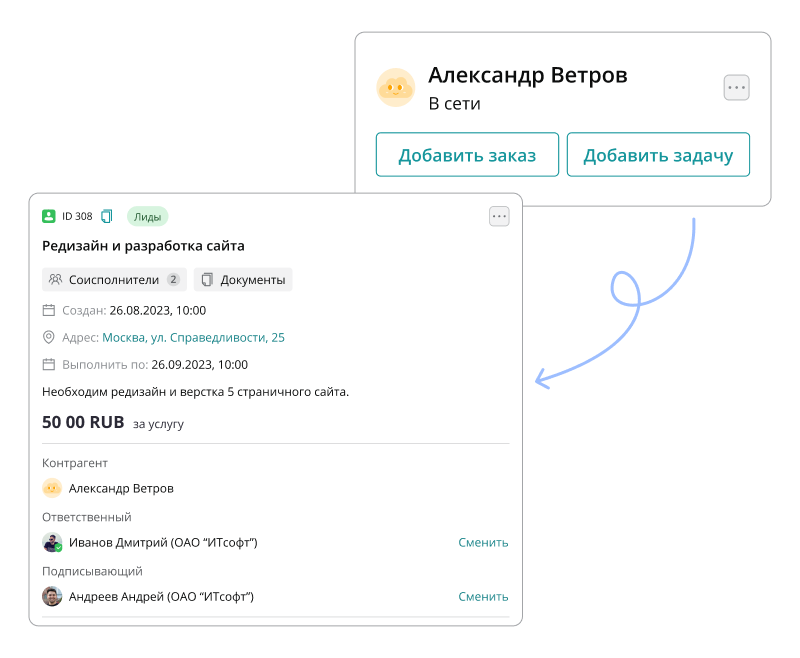Click the title Редизайн и разработка сайта
This screenshot has width=800, height=658.
(x=143, y=246)
